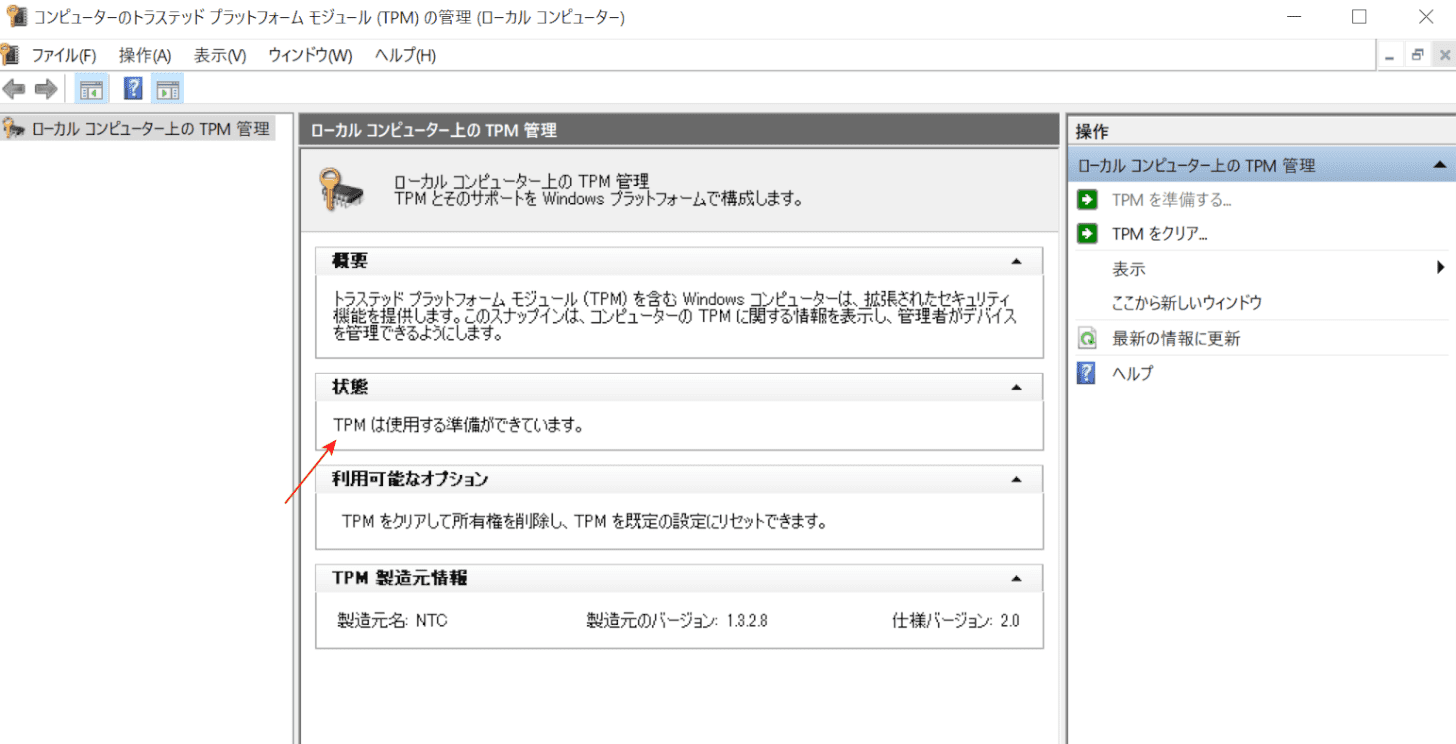The height and width of the screenshot is (744, 1456).
Task: Click TPM を準備する... action
Action: click(x=1171, y=199)
